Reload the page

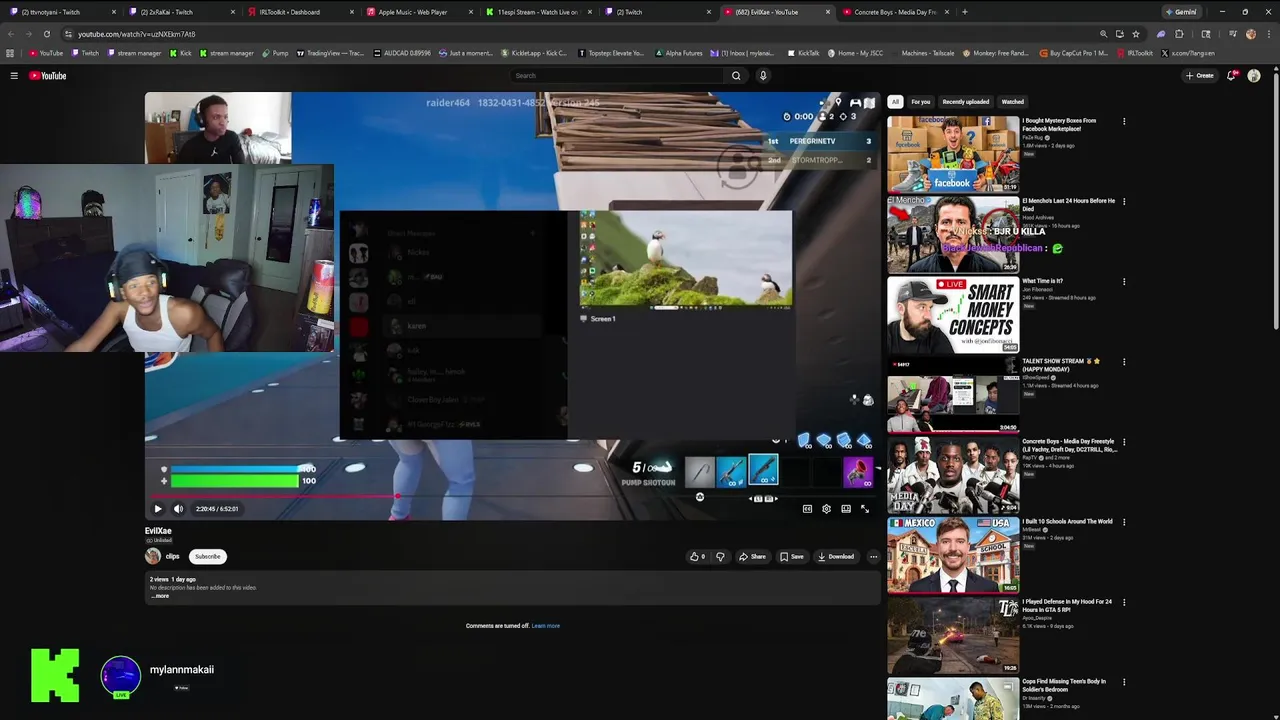tap(47, 34)
